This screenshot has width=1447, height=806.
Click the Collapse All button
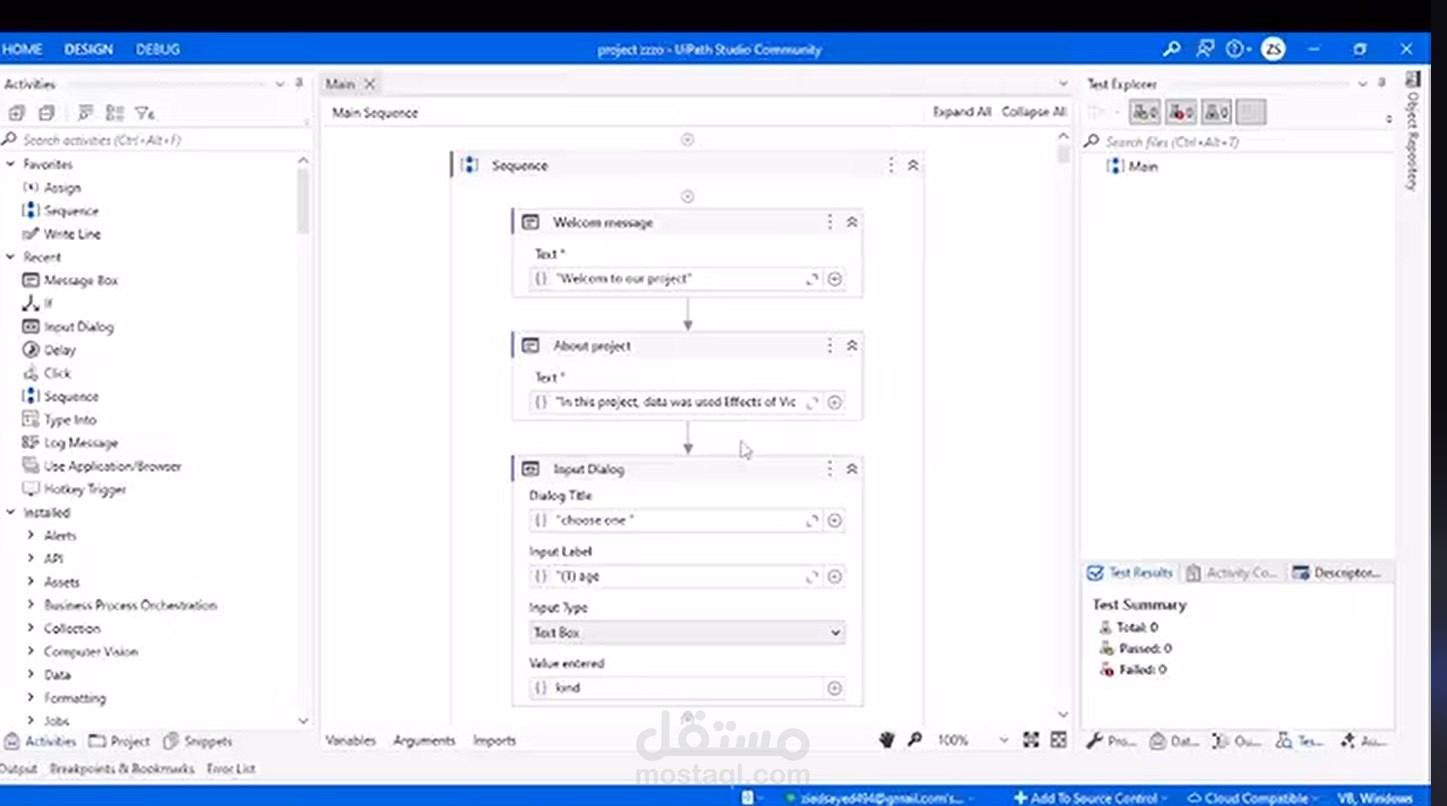coord(1034,112)
